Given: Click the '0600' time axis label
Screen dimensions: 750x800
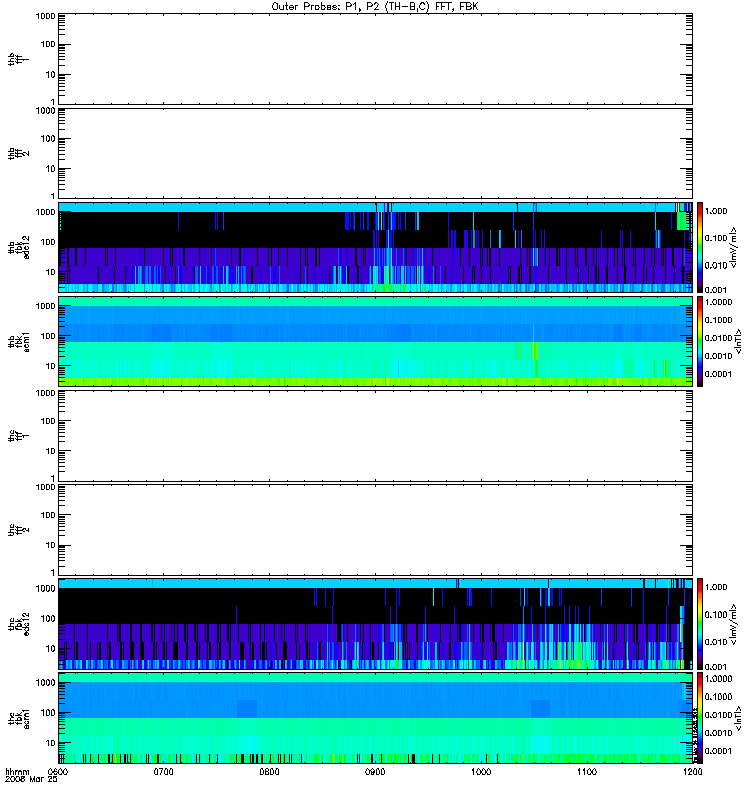Looking at the screenshot, I should tap(58, 772).
